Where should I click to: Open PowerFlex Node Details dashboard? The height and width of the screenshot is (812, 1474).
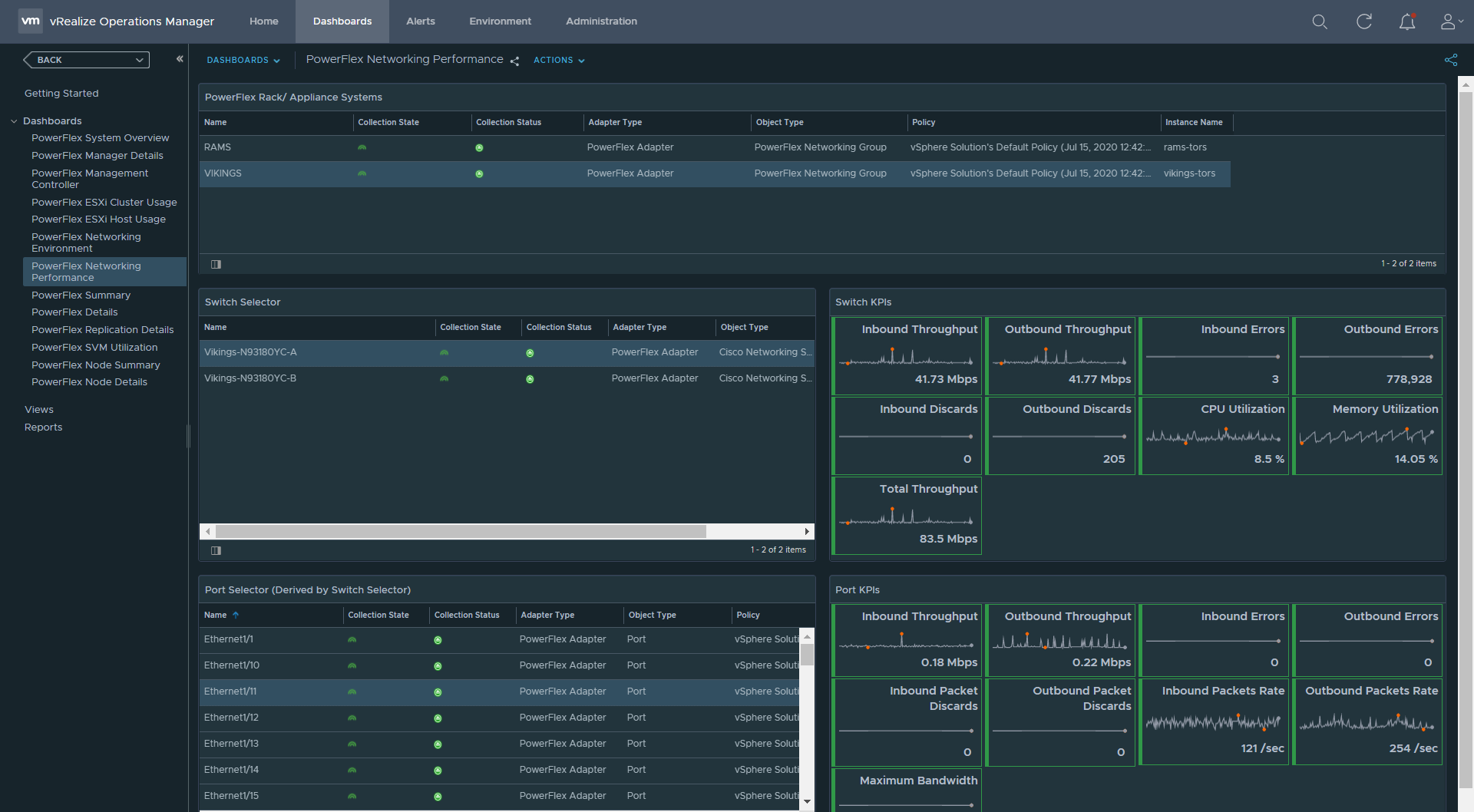[89, 382]
